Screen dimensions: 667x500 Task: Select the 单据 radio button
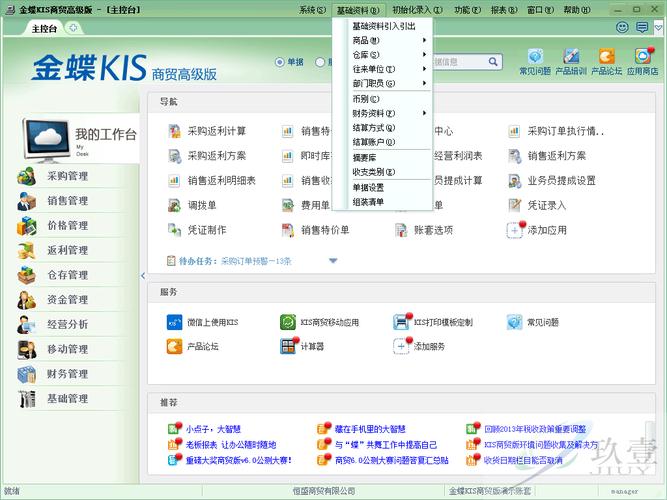pos(280,62)
